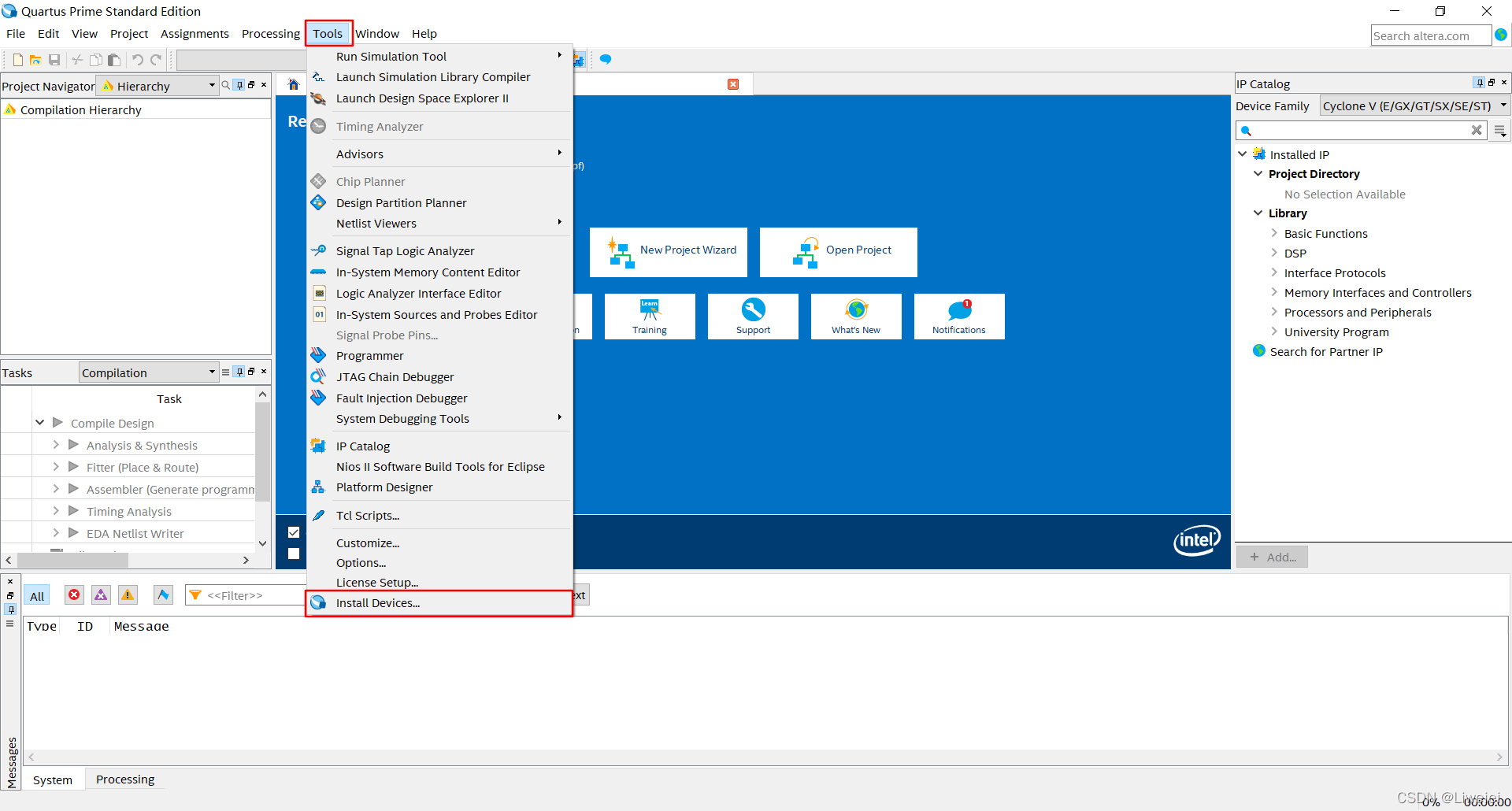This screenshot has height=811, width=1512.
Task: Expand Basic Functions in IP Catalog
Action: click(1274, 233)
